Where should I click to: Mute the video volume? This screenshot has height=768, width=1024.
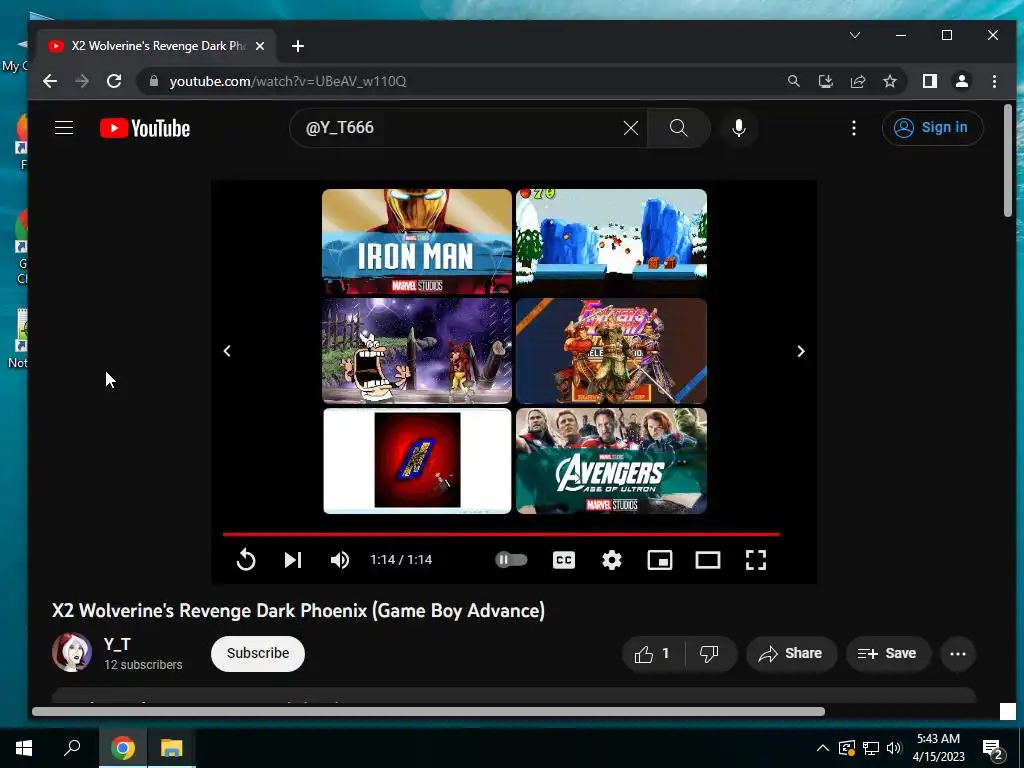340,560
